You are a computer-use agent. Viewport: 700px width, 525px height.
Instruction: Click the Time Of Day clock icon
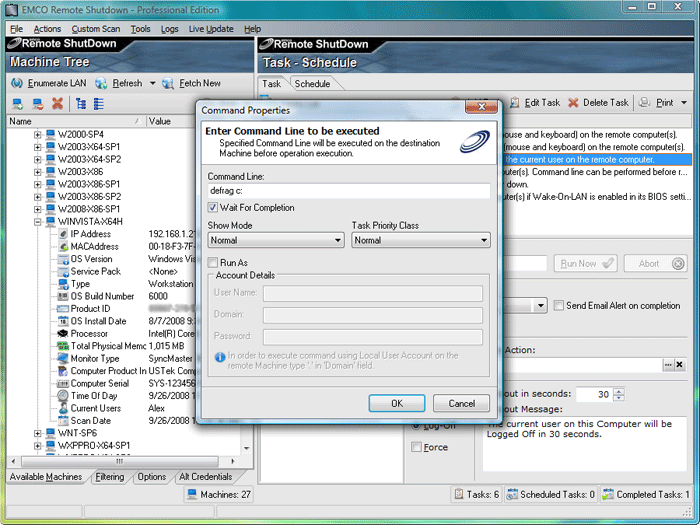tap(63, 396)
